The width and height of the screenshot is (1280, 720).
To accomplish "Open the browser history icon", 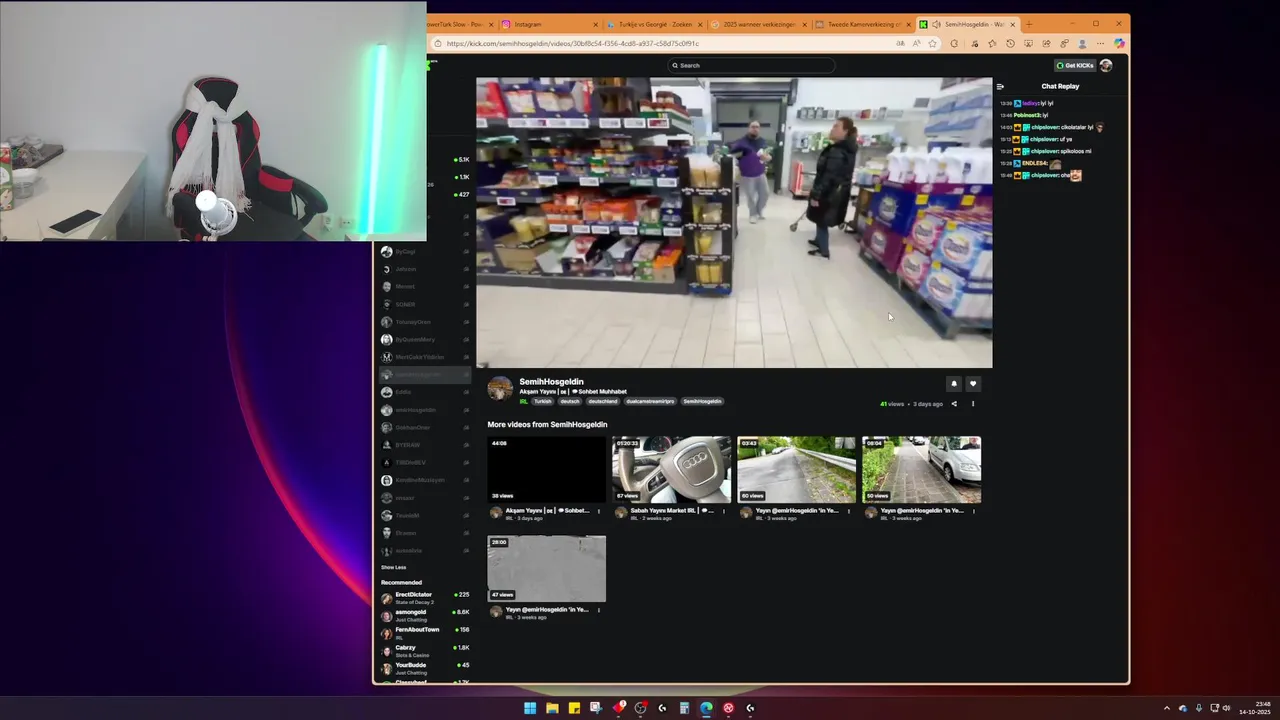I will point(1010,44).
